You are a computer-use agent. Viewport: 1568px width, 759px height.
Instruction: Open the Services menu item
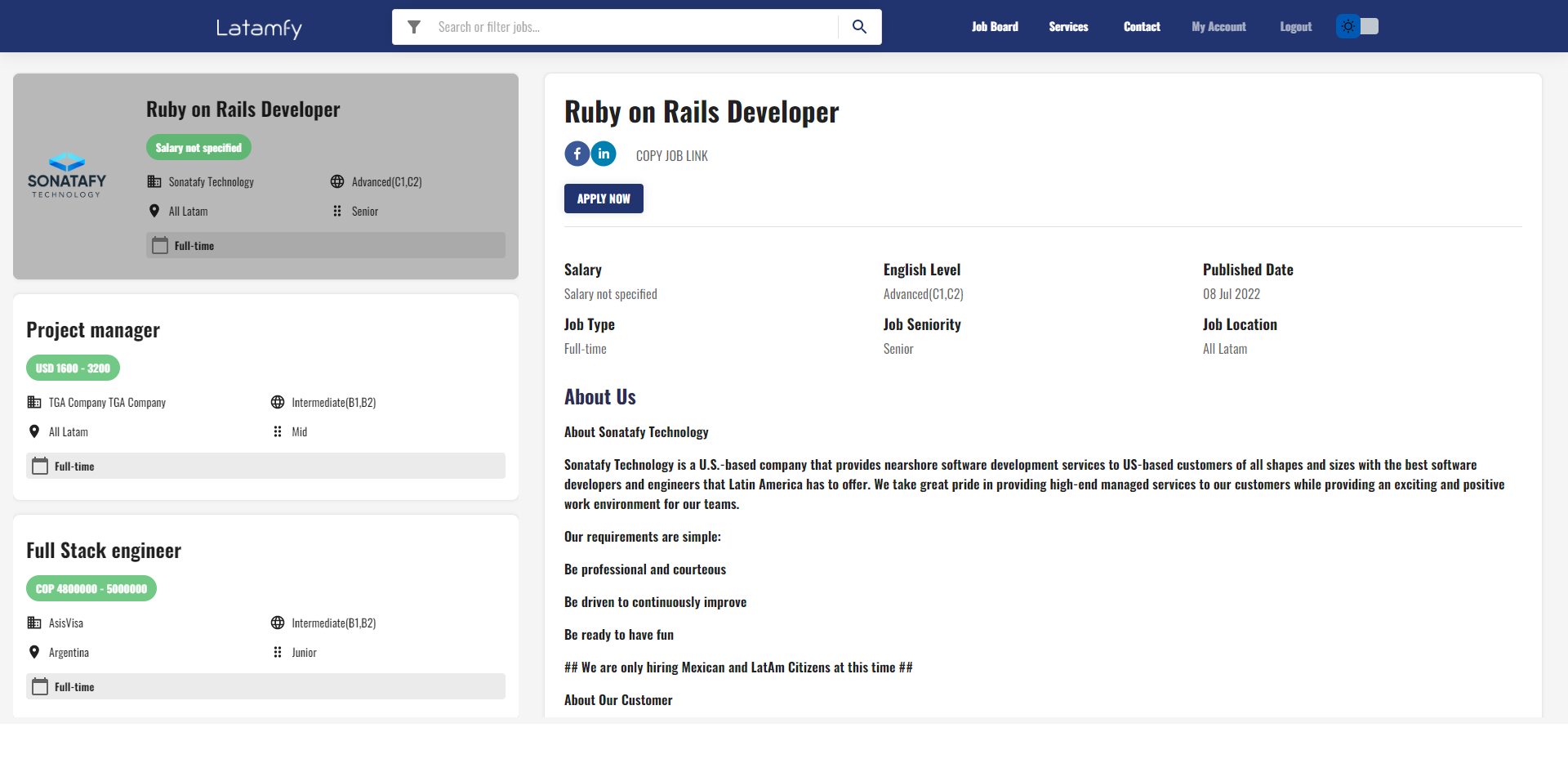coord(1068,27)
